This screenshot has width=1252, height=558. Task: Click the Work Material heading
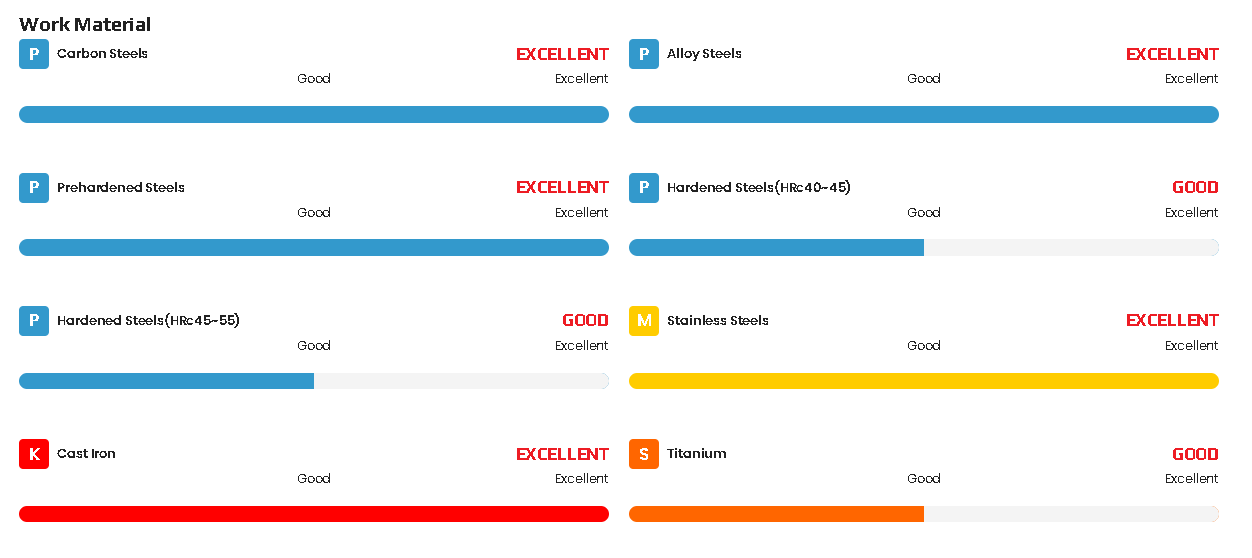pos(85,24)
